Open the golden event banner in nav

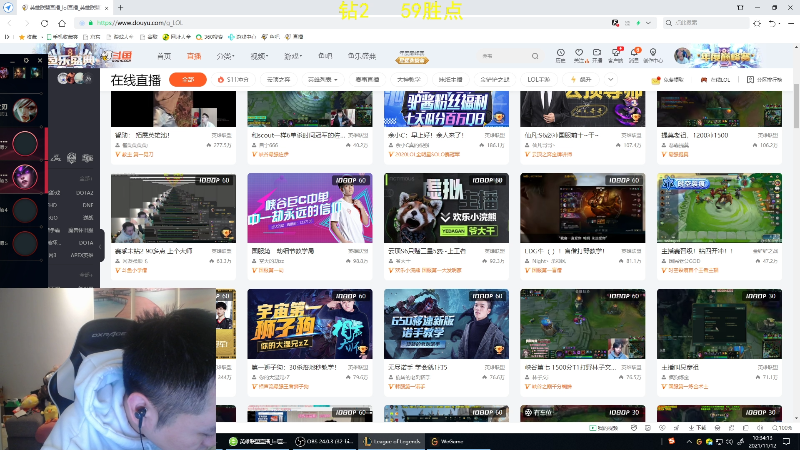pos(412,57)
